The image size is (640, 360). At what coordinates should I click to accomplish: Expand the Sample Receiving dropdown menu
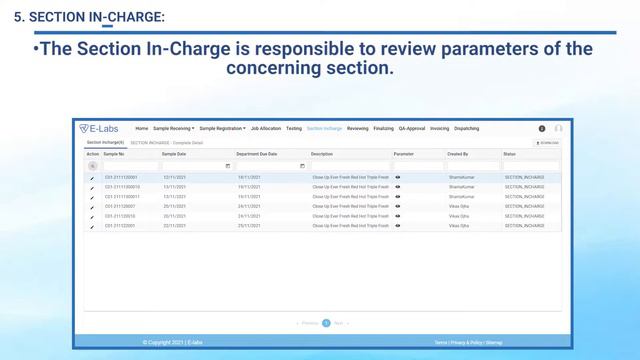(173, 129)
